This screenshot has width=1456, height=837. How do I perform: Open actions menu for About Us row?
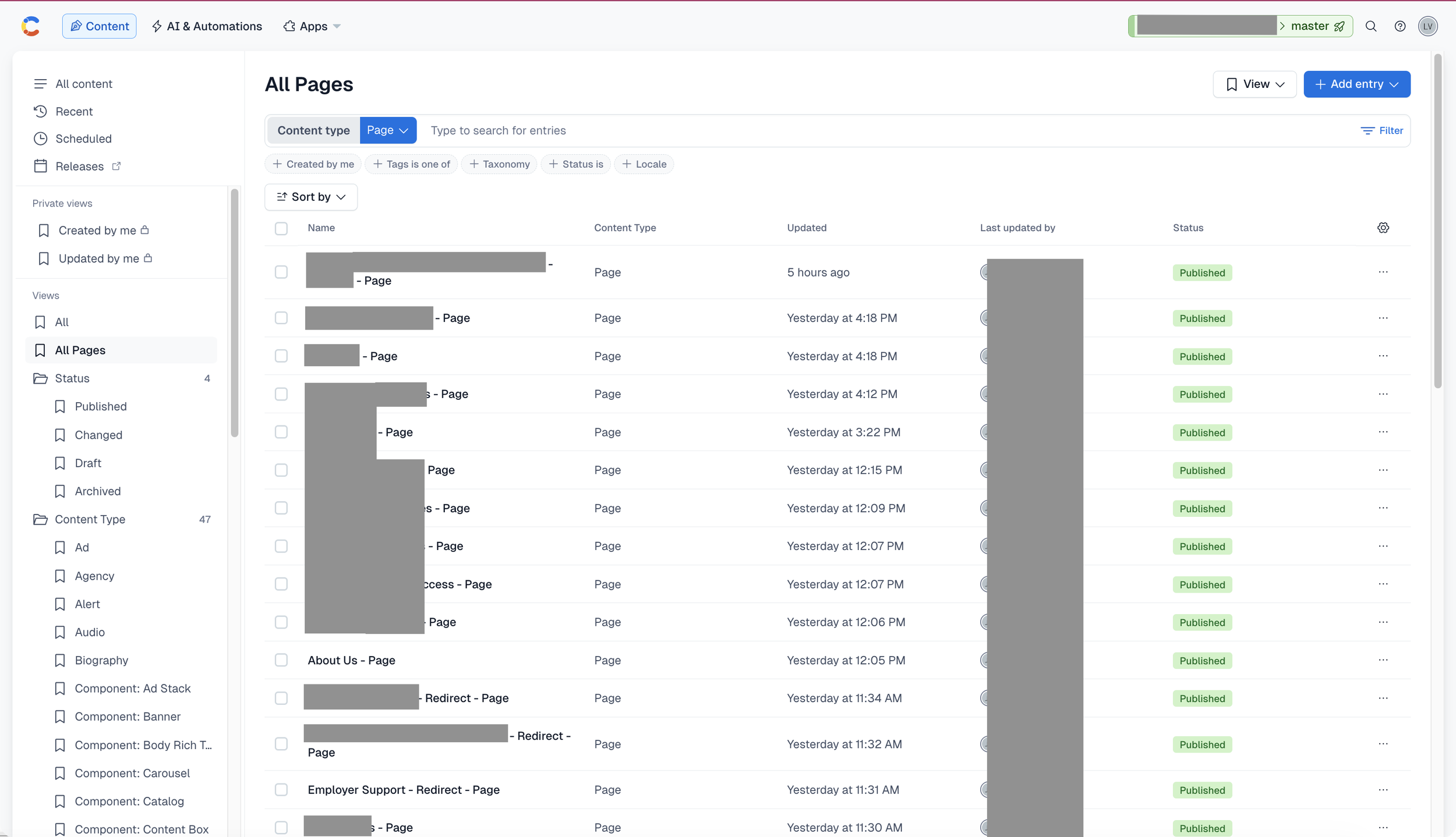[1383, 660]
